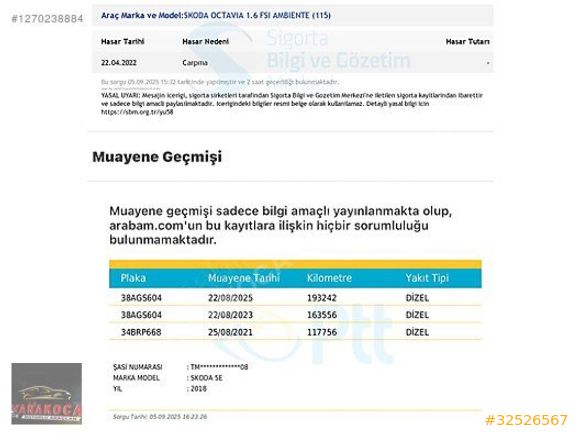This screenshot has width=580, height=435.
Task: Click the 'Araç Marka ve Model' SKODA OCTAVIA line
Action: tap(216, 16)
